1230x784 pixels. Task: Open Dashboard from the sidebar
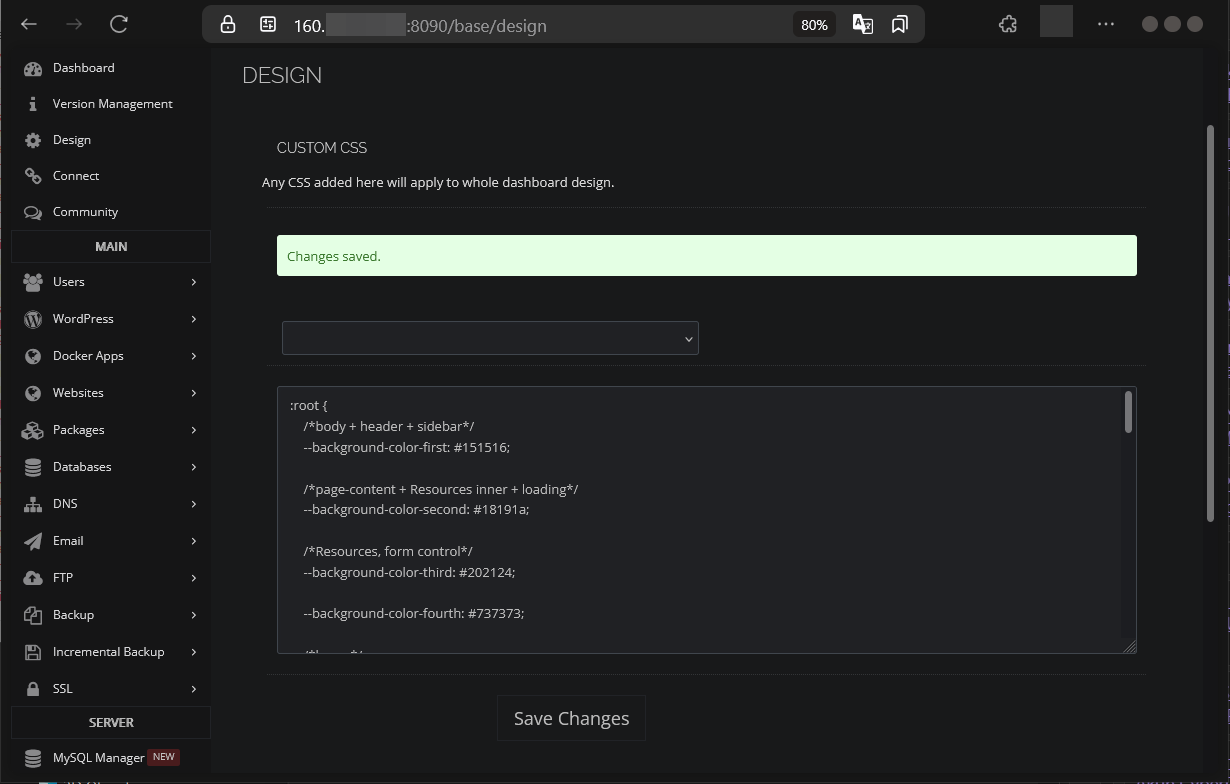pyautogui.click(x=83, y=68)
